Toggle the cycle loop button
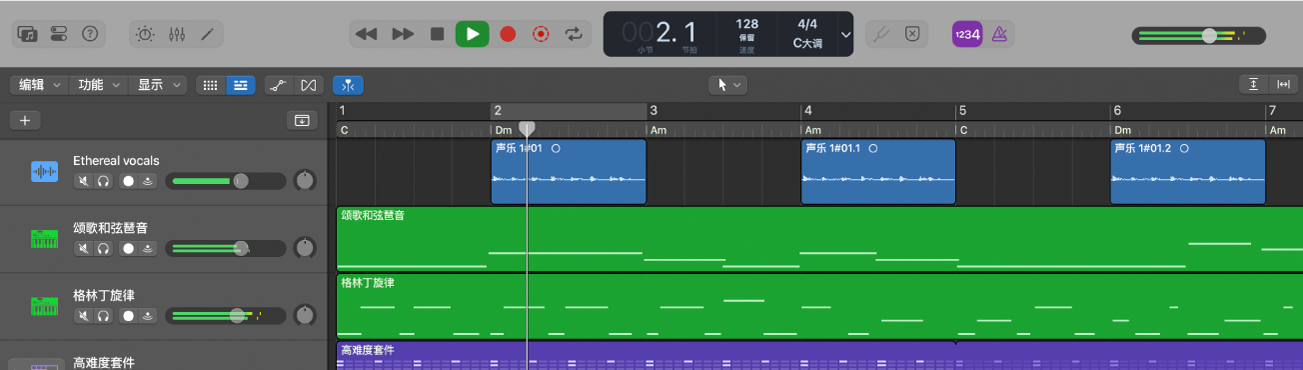Image resolution: width=1303 pixels, height=370 pixels. point(573,34)
